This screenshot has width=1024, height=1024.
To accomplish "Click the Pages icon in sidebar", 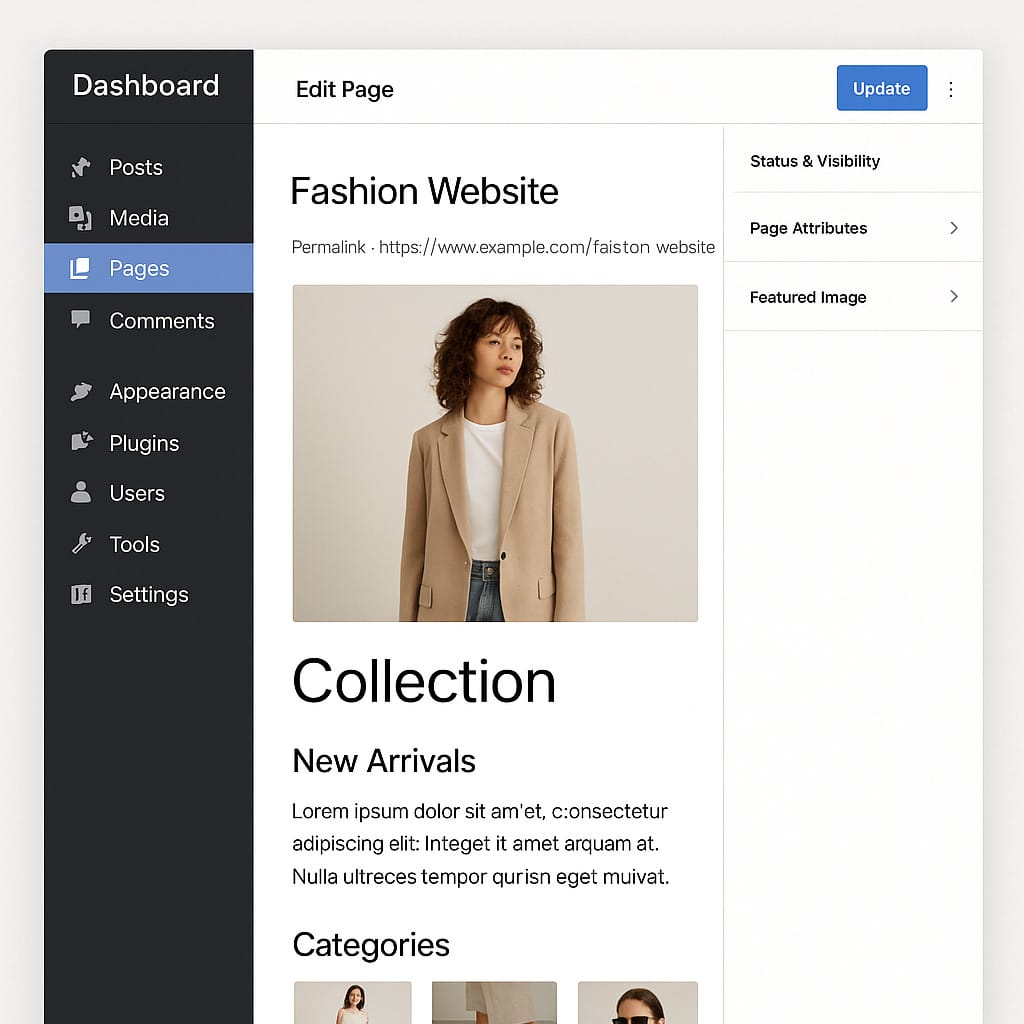I will (80, 268).
